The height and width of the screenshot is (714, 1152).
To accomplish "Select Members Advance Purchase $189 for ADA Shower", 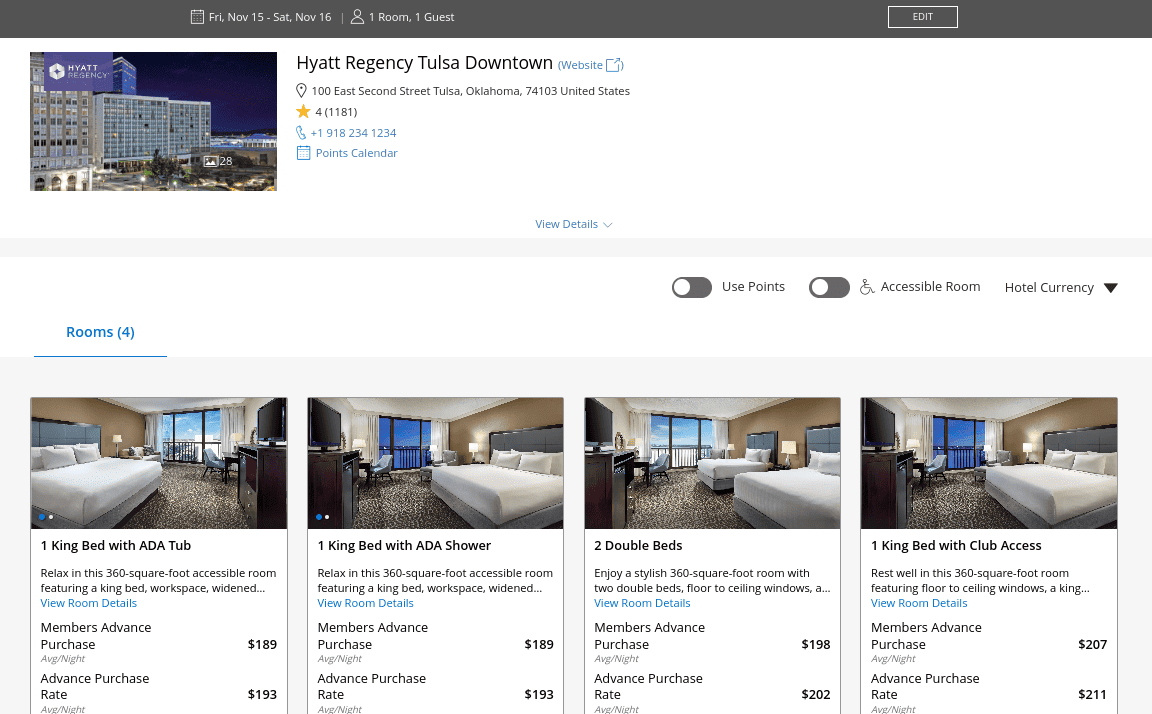I will [x=436, y=642].
